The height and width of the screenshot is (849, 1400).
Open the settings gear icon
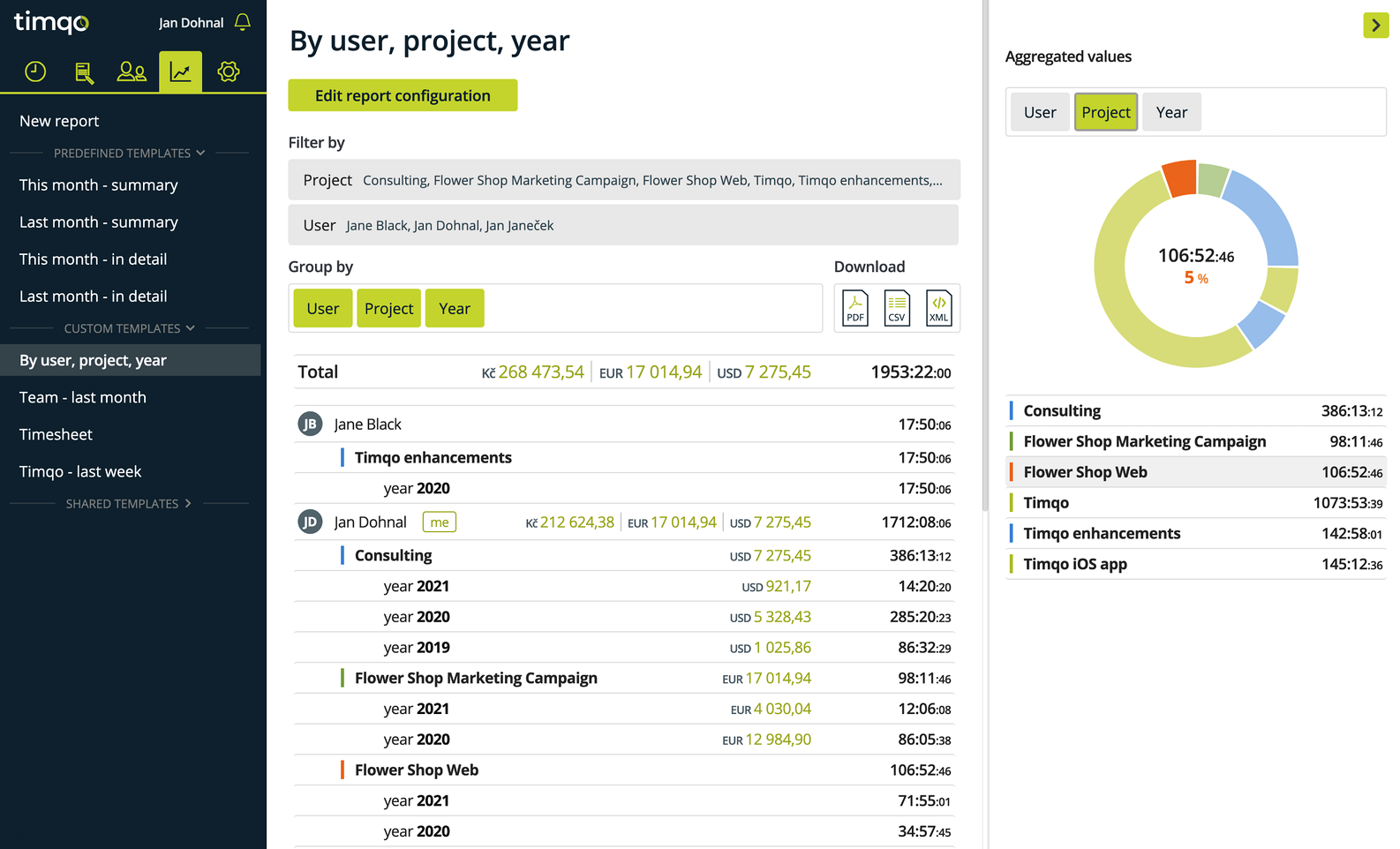coord(229,71)
